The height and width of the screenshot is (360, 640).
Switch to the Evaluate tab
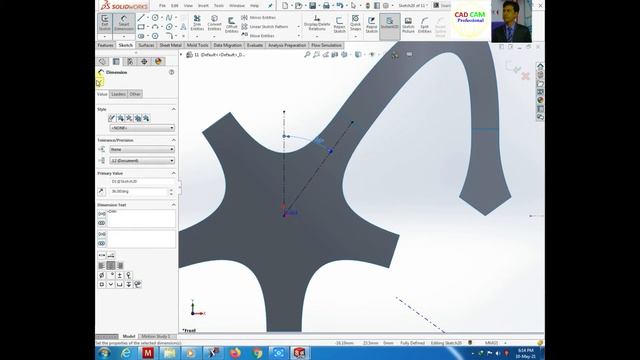point(255,45)
